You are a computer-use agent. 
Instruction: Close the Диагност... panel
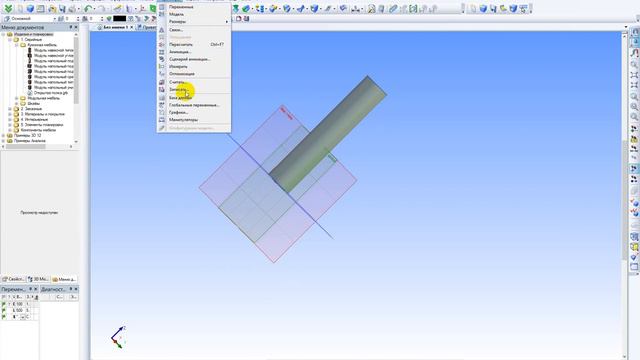(76, 289)
